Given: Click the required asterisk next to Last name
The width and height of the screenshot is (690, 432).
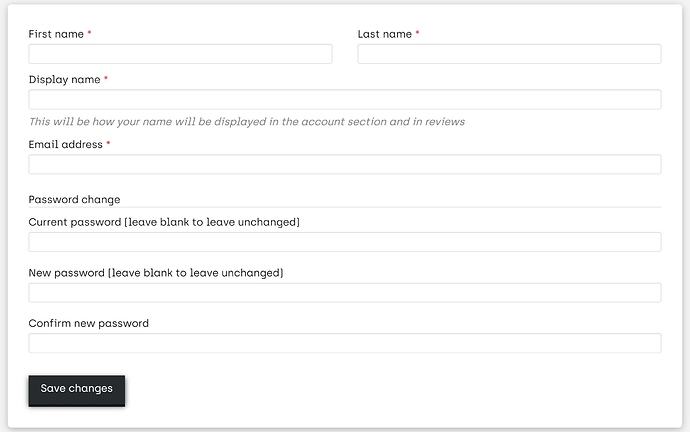Looking at the screenshot, I should [x=417, y=34].
